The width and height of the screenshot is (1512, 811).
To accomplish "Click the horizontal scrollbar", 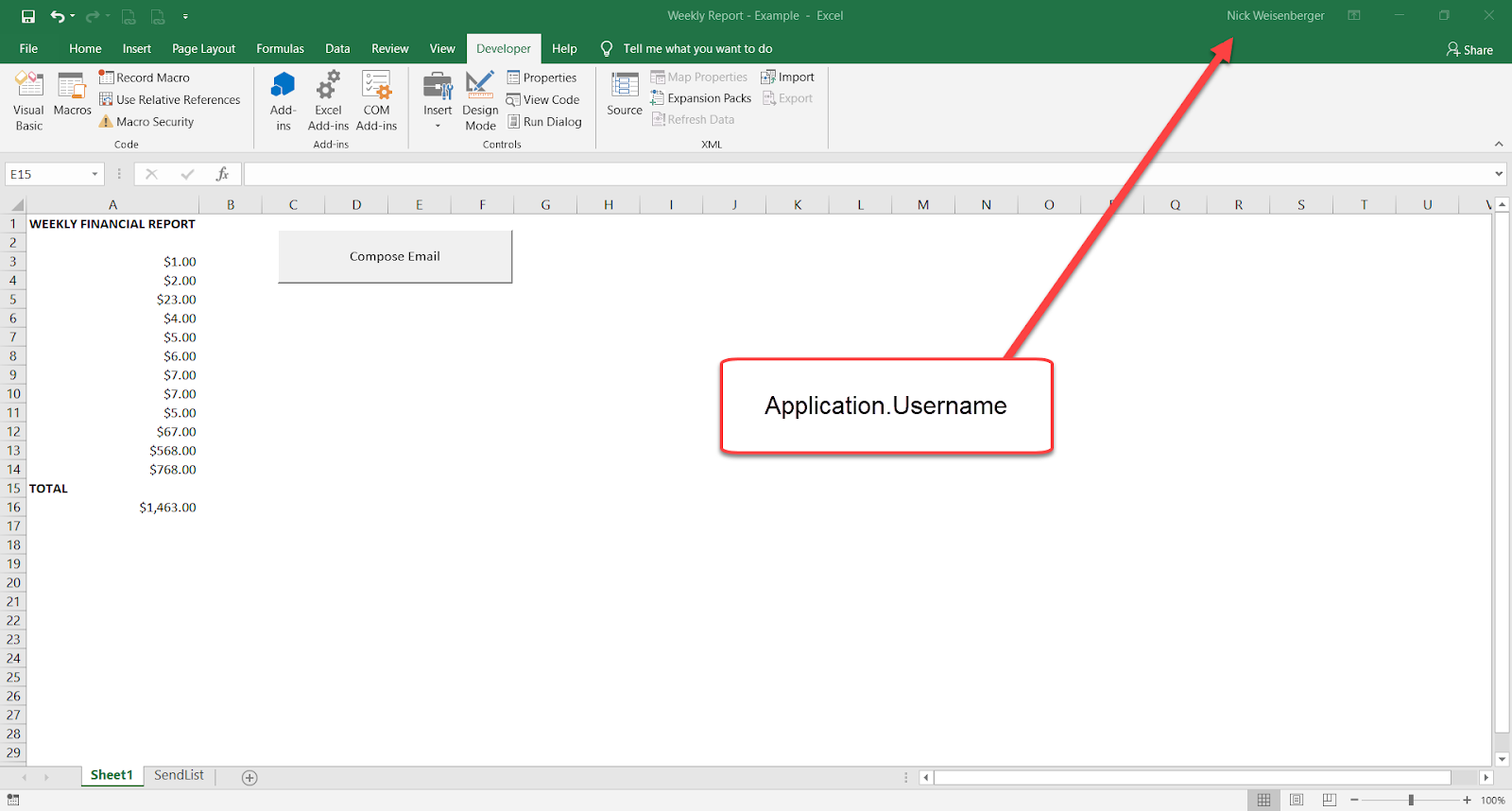I will (x=1193, y=777).
